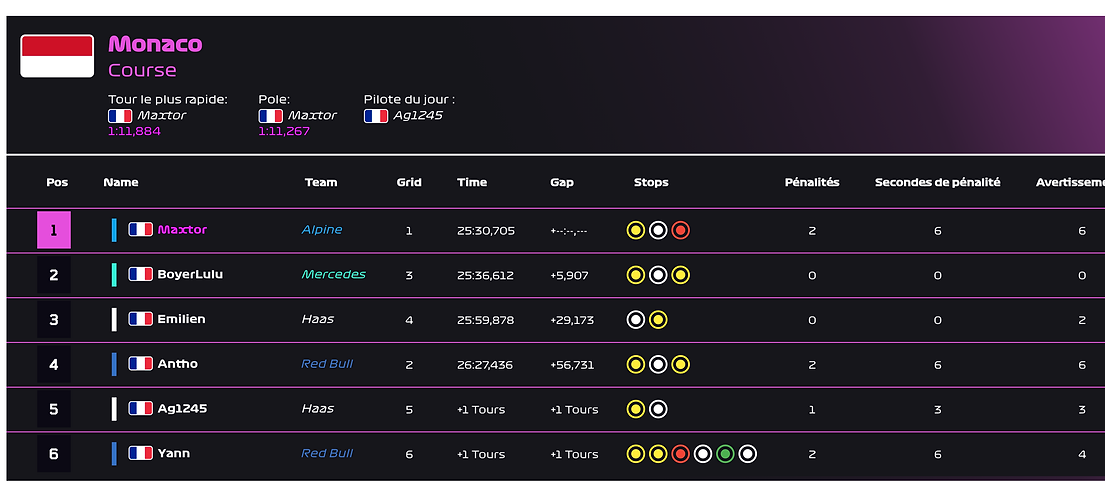Screen dimensions: 1105x492
Task: Sort by the Grid column header
Action: point(409,182)
